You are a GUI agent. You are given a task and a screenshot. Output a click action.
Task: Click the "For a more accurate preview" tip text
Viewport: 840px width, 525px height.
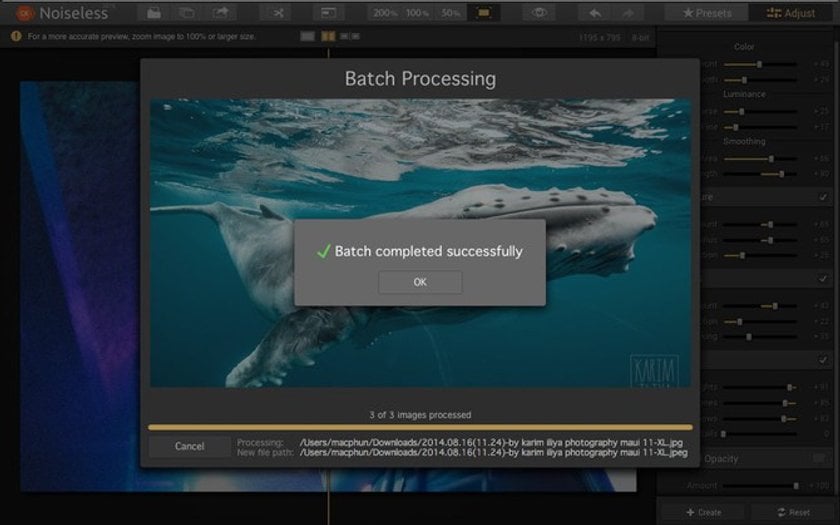[x=141, y=36]
